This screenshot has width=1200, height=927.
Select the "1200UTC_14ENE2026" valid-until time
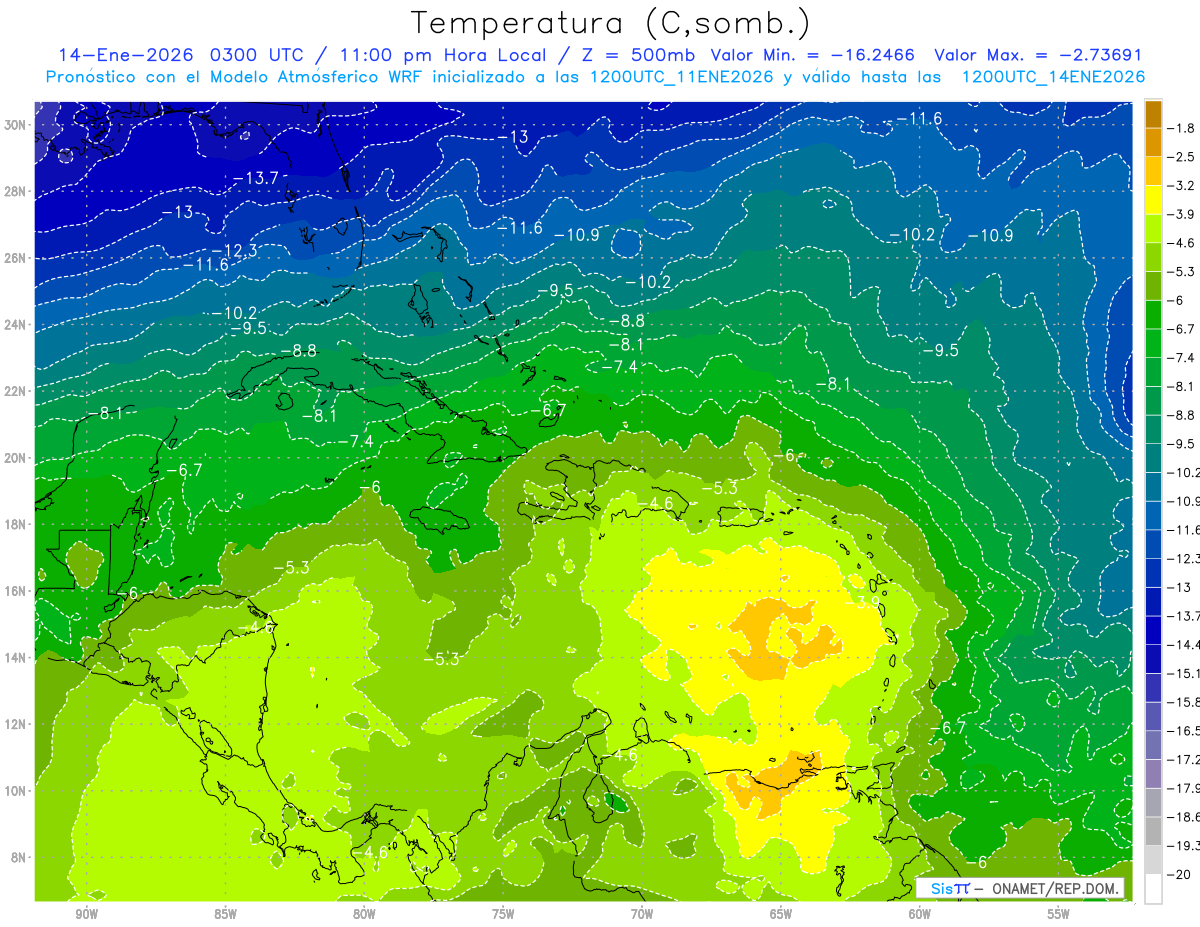1053,77
